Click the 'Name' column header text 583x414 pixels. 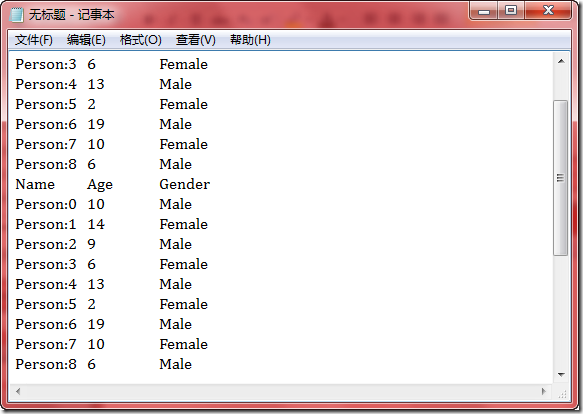35,184
